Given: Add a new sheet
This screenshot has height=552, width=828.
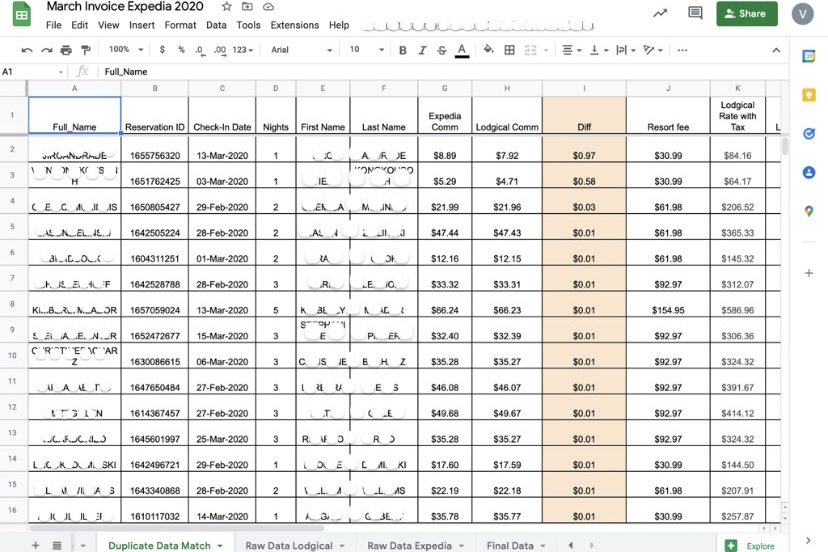Looking at the screenshot, I should (x=35, y=545).
